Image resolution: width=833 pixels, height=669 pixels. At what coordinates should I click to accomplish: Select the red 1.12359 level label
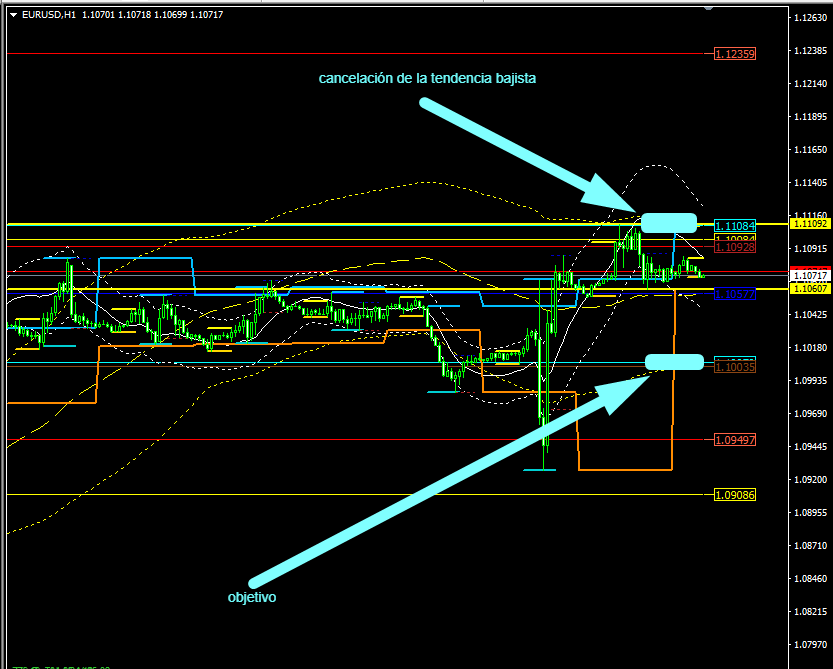click(x=735, y=54)
